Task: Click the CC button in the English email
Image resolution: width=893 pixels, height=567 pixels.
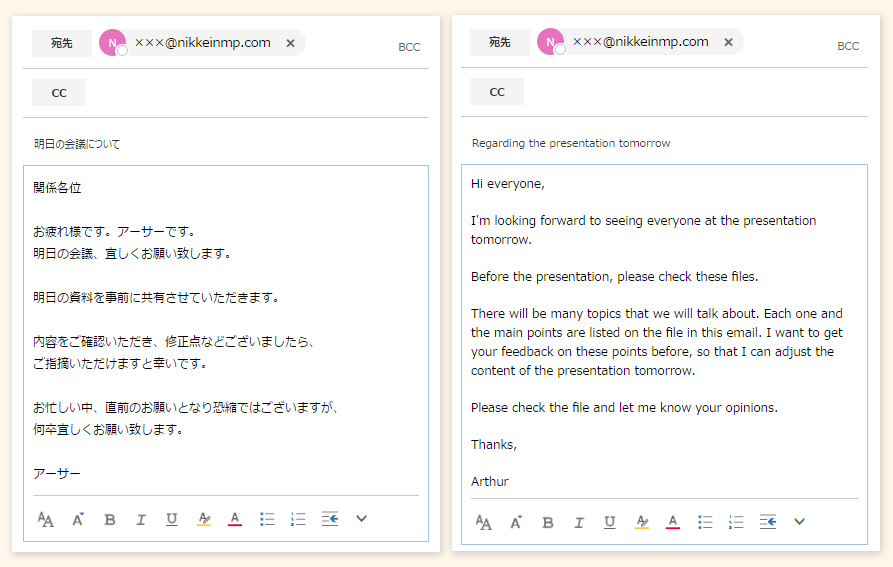Action: 497,92
